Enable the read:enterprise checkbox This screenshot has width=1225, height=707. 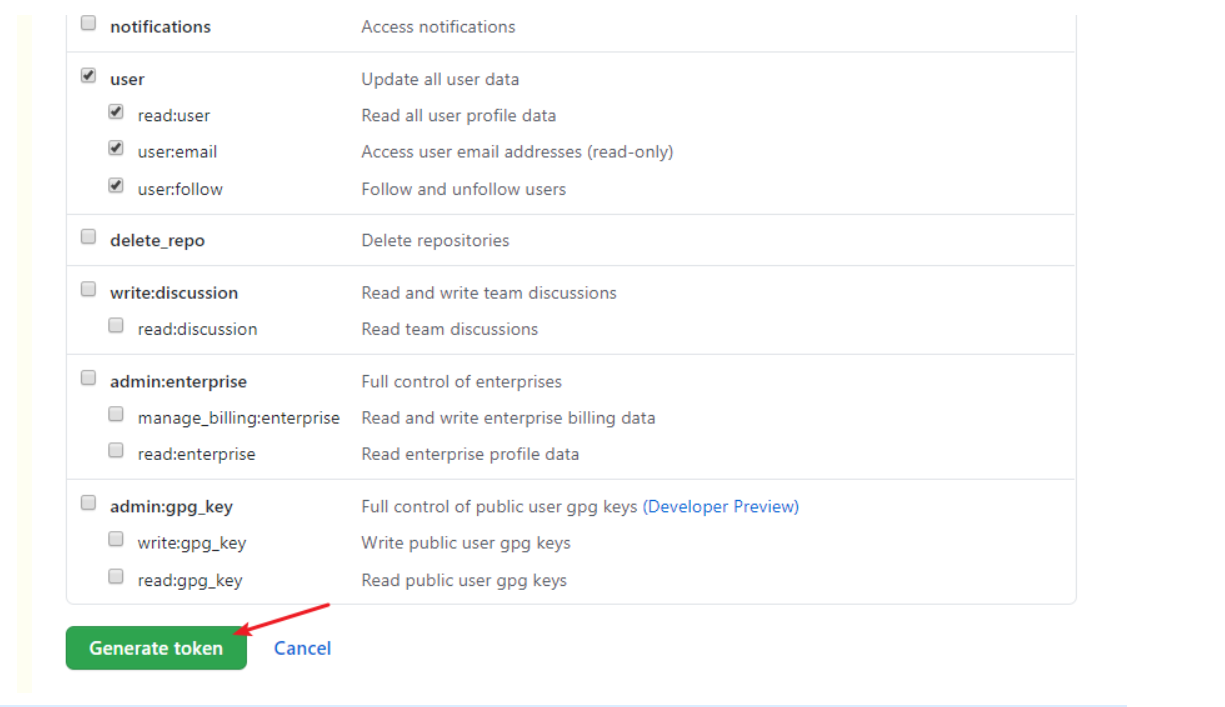(x=116, y=450)
